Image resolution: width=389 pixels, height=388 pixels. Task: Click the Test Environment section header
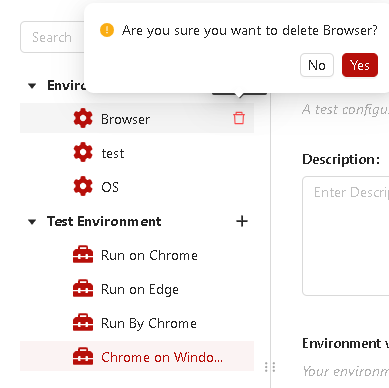[104, 221]
